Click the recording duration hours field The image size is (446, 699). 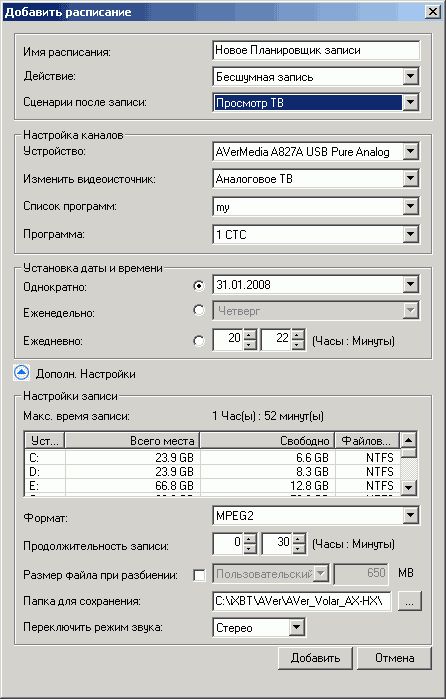[228, 543]
